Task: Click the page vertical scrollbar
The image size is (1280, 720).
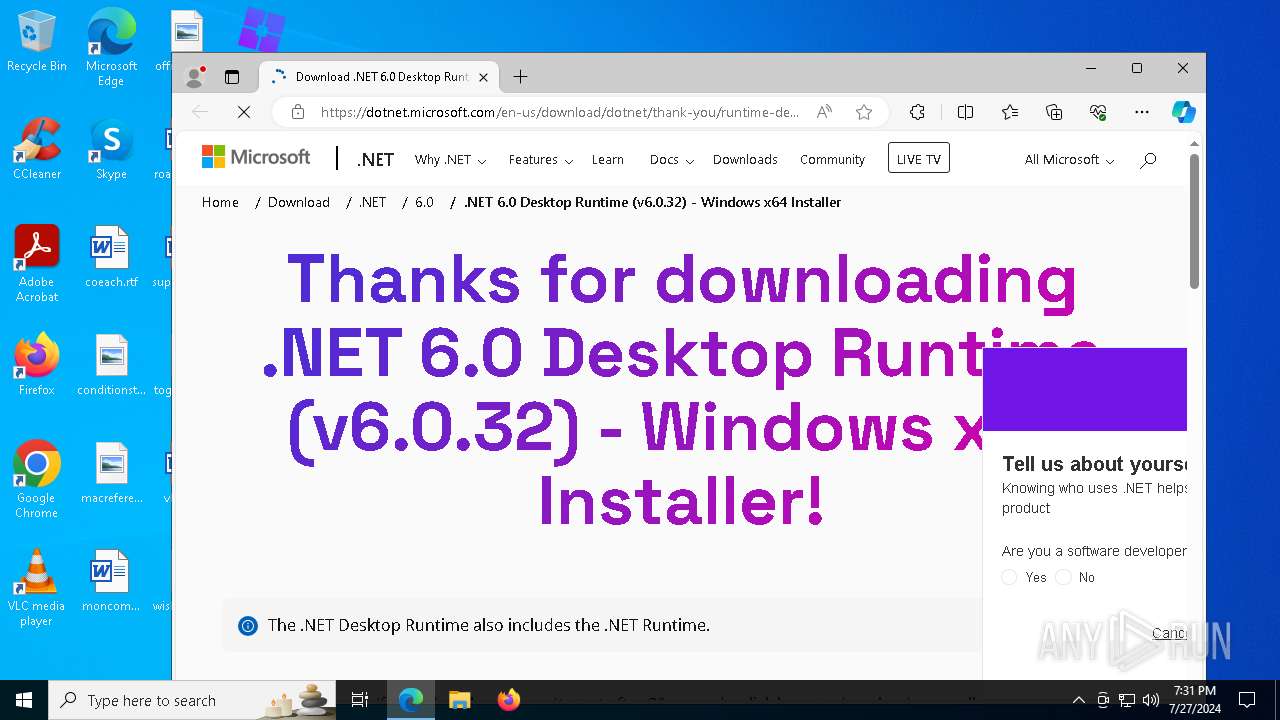Action: pyautogui.click(x=1194, y=222)
